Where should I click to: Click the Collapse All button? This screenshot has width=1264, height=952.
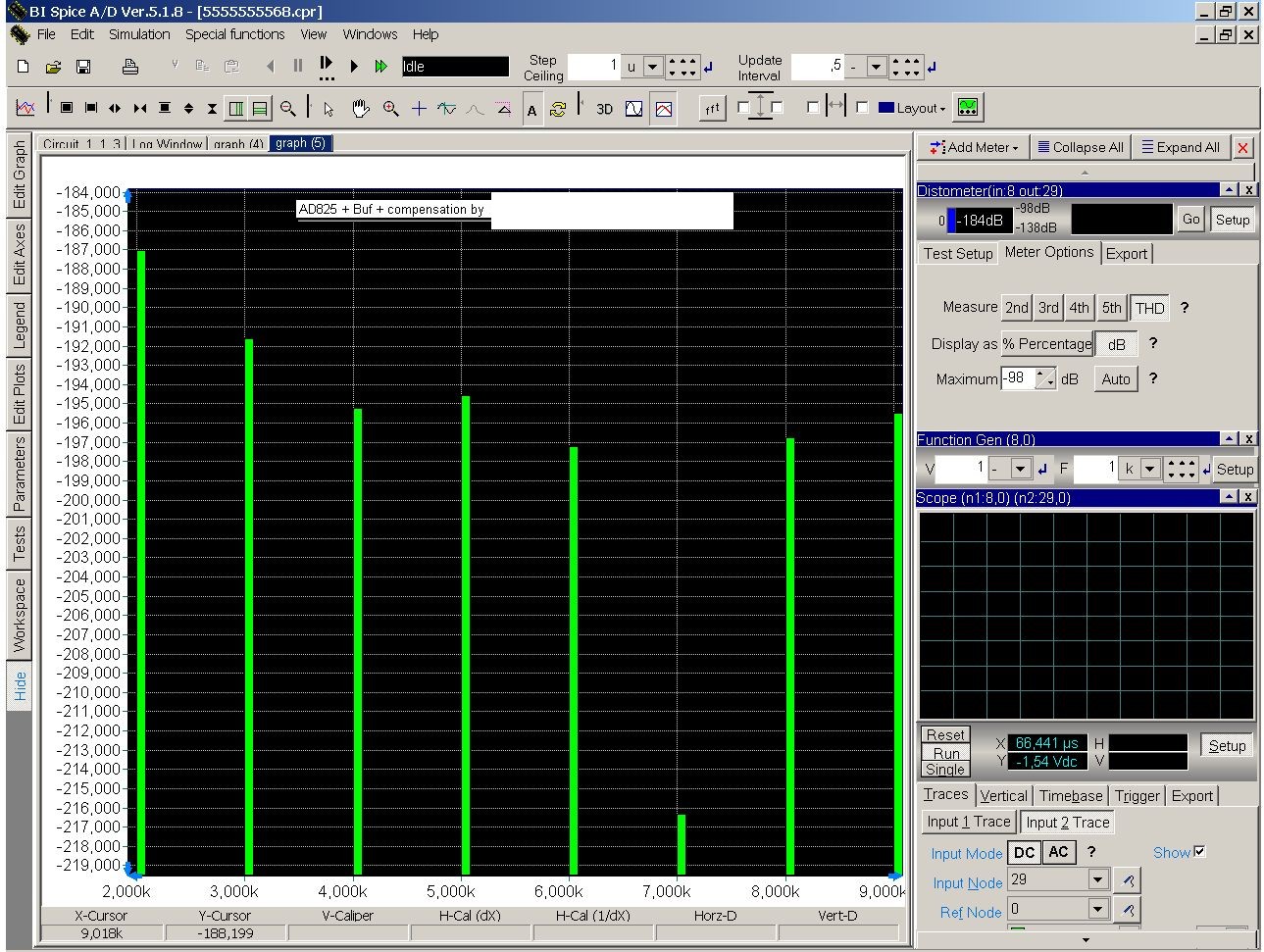pyautogui.click(x=1080, y=148)
